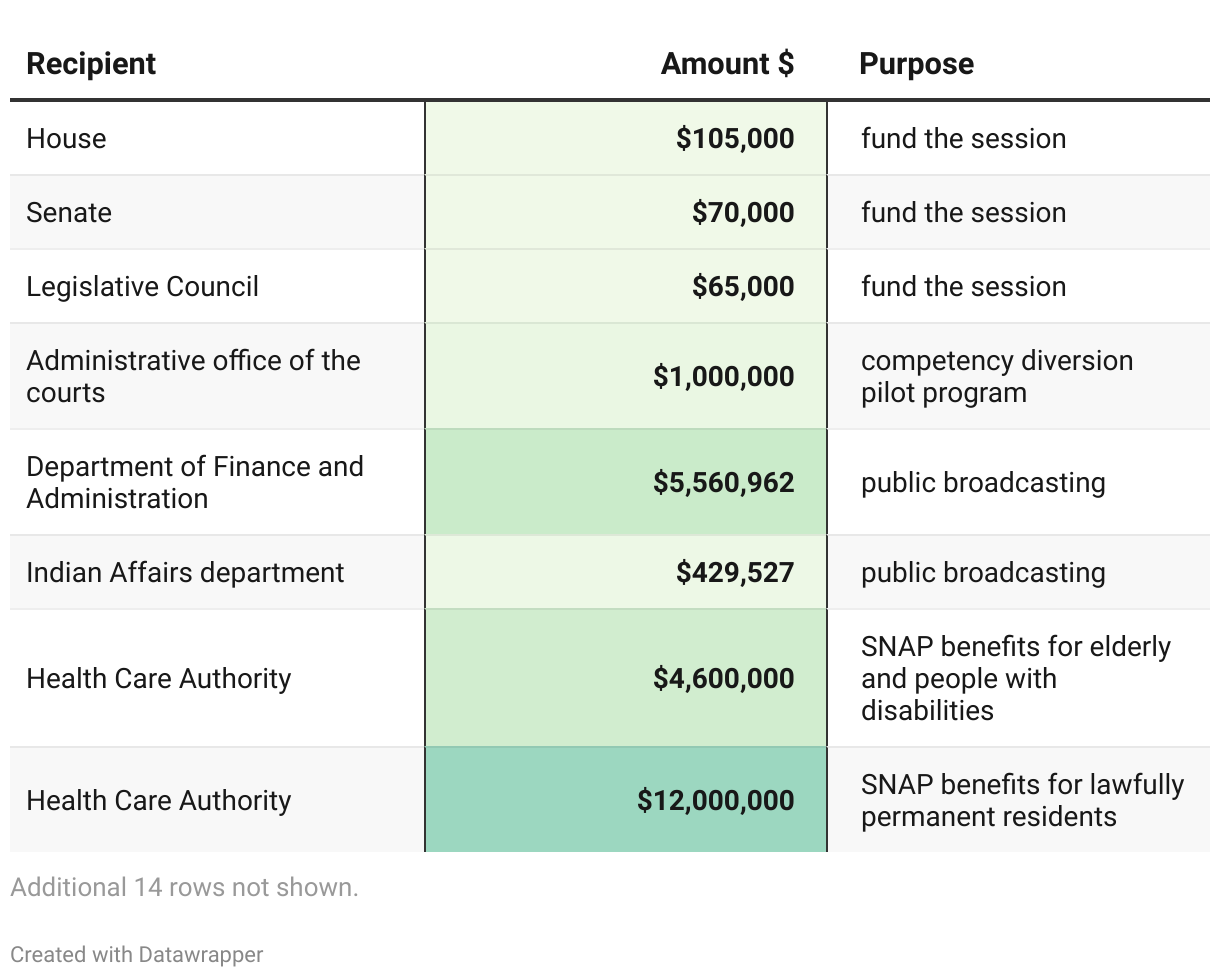Select "competency diversion pilot program" purpose cell

pyautogui.click(x=996, y=376)
